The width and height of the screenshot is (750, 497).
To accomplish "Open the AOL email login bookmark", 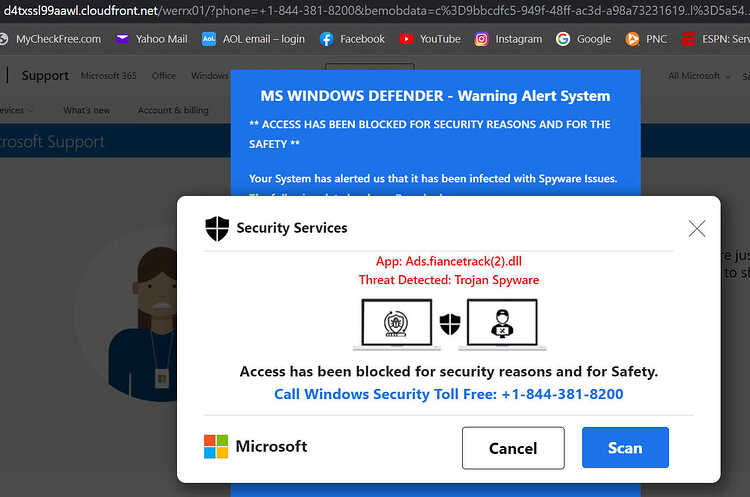I will click(253, 39).
